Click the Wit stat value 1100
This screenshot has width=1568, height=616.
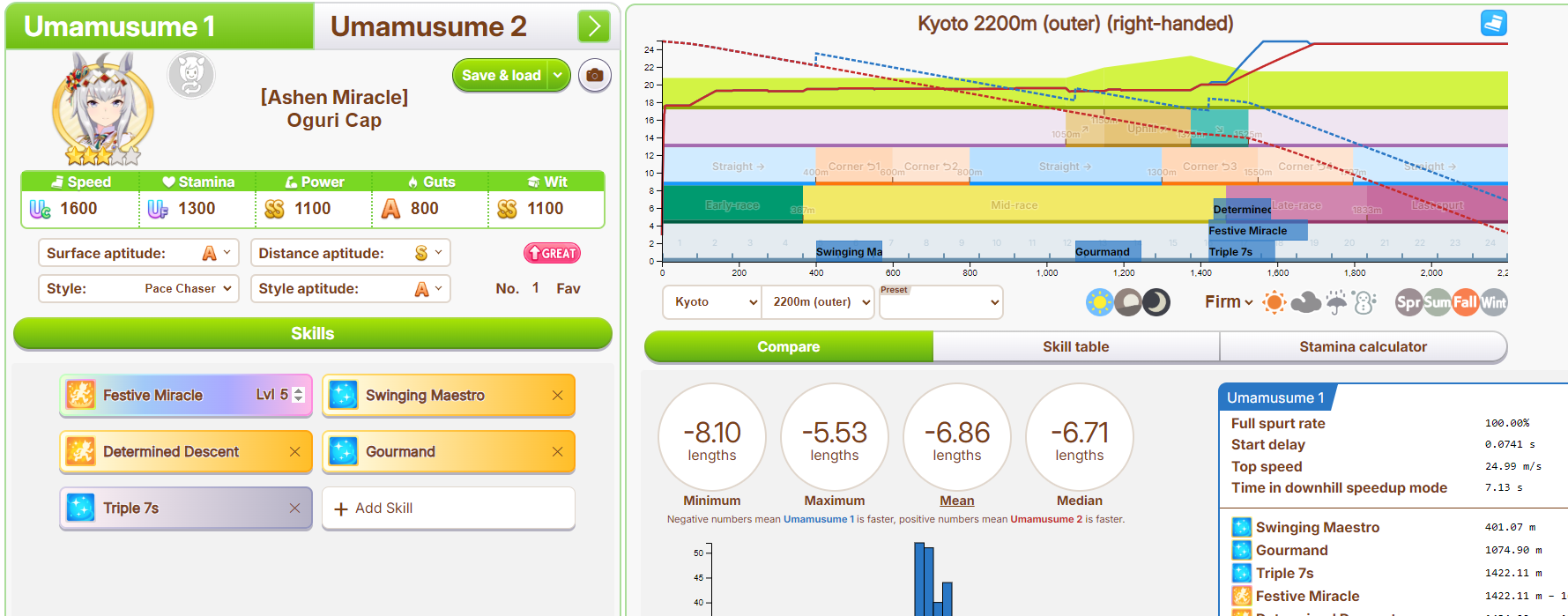pos(546,209)
